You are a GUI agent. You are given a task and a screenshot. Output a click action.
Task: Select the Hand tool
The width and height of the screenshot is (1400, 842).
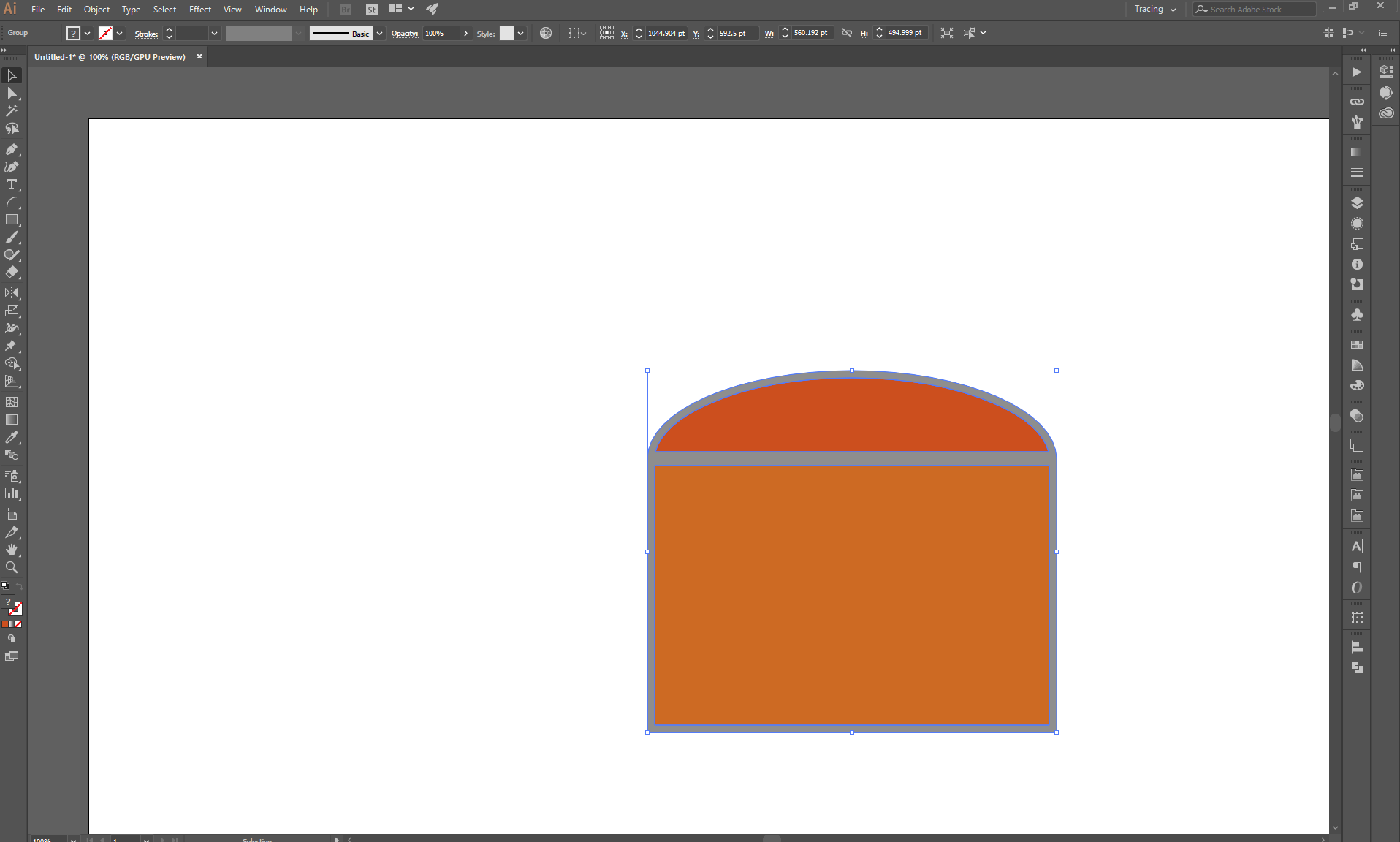pyautogui.click(x=12, y=550)
